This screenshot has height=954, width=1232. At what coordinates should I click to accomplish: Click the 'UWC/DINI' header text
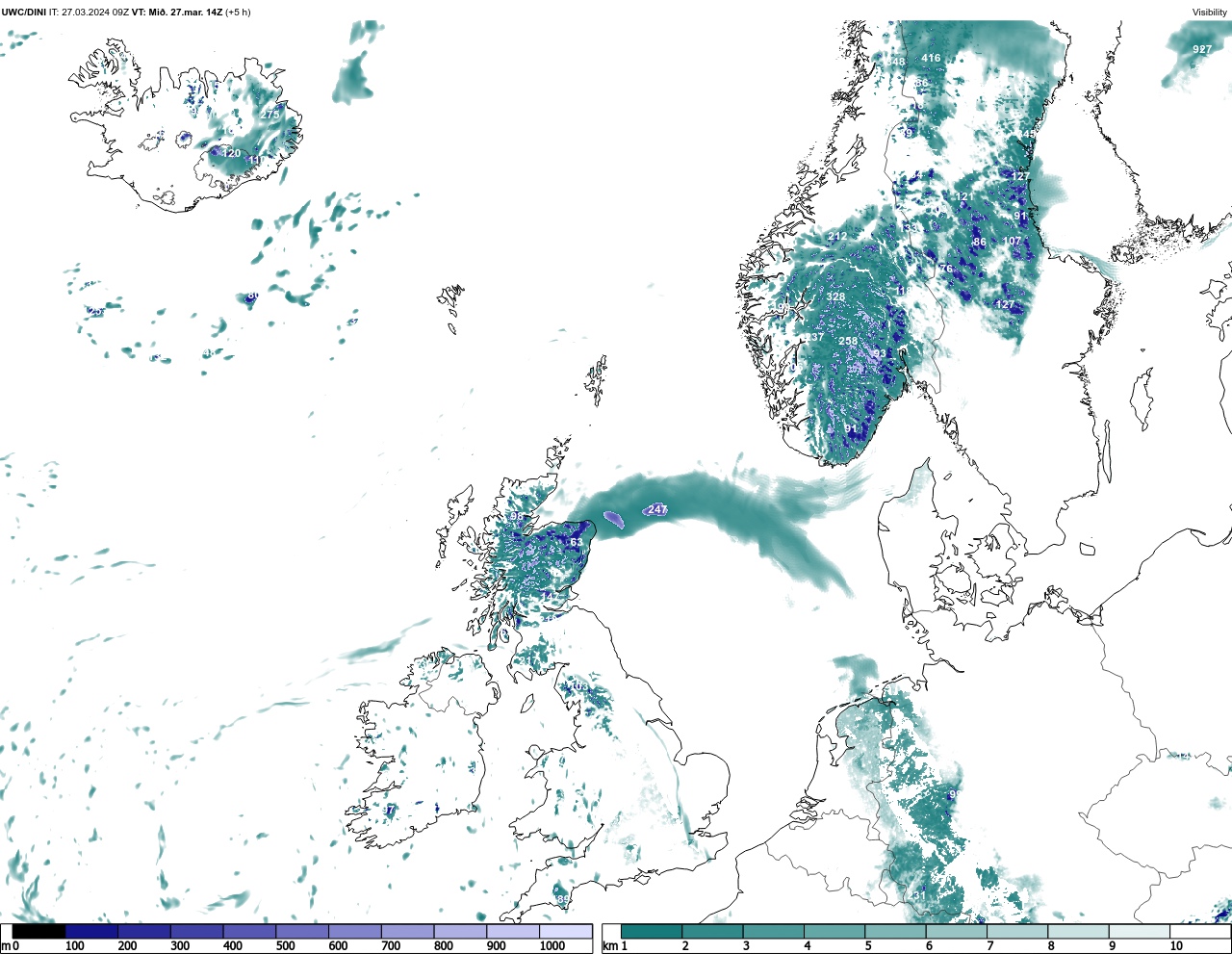24,13
